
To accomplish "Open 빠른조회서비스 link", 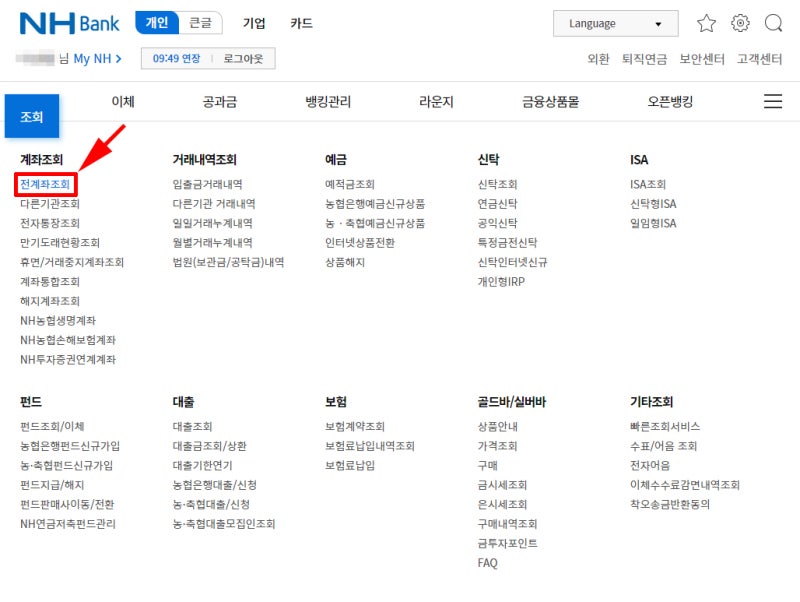I will [665, 427].
